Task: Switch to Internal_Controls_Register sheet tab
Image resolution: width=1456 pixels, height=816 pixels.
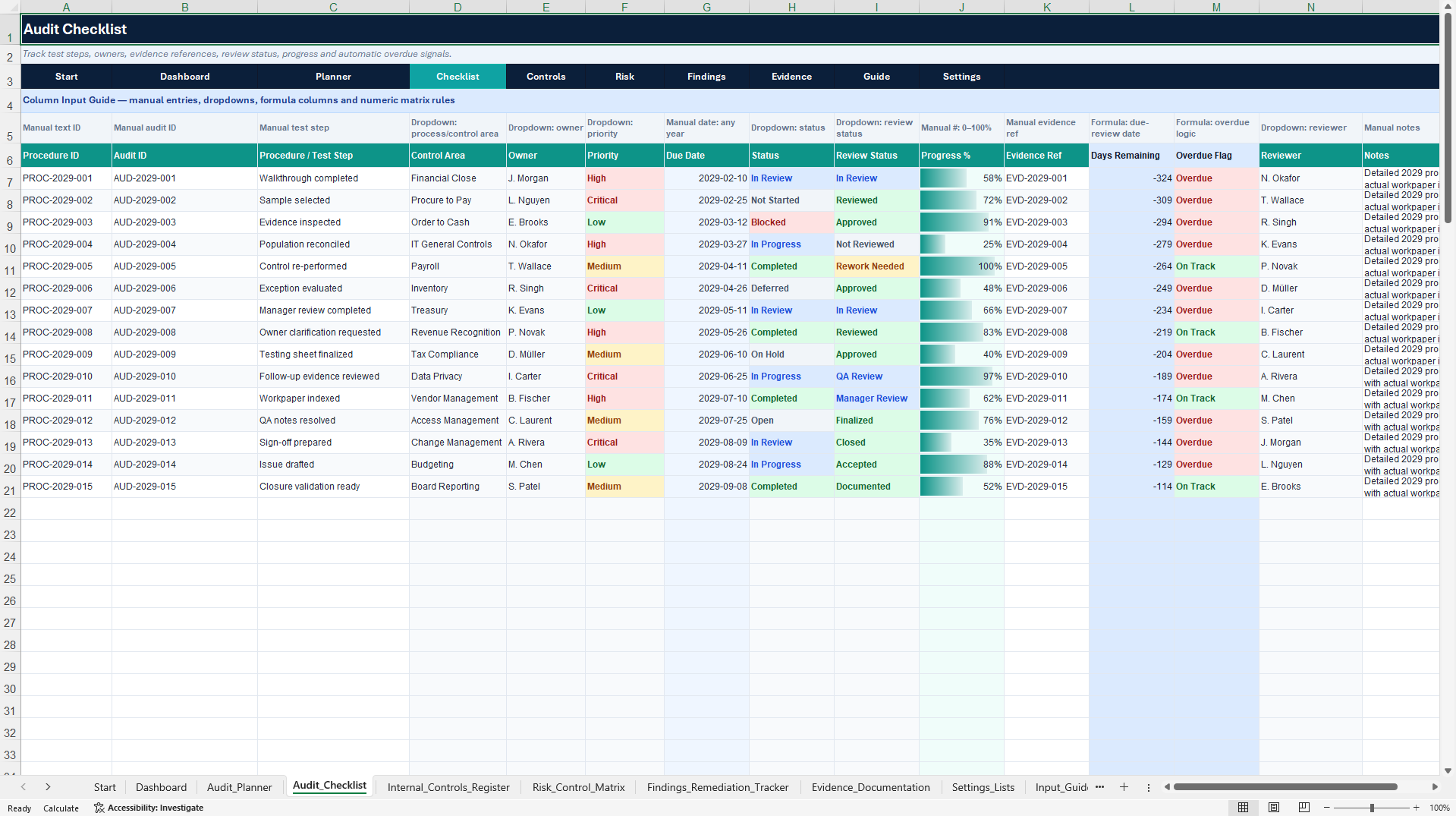Action: (x=448, y=787)
